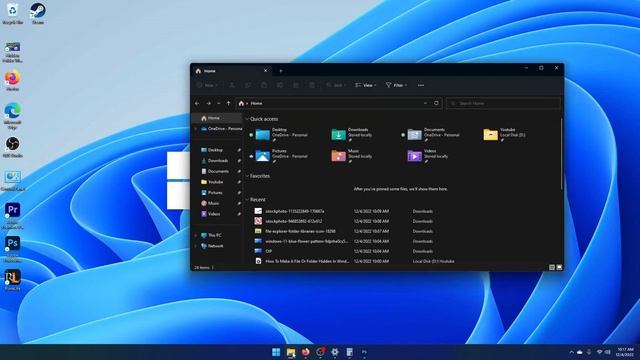Click the Delete trash icon in toolbar

click(312, 85)
